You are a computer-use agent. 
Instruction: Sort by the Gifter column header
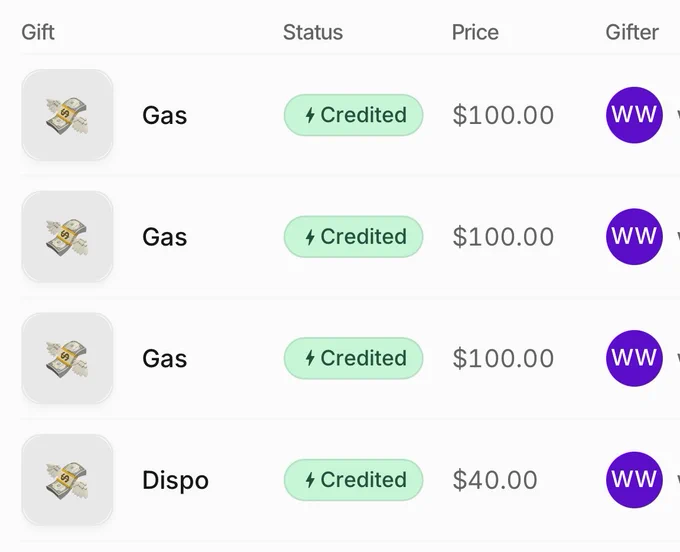click(632, 32)
